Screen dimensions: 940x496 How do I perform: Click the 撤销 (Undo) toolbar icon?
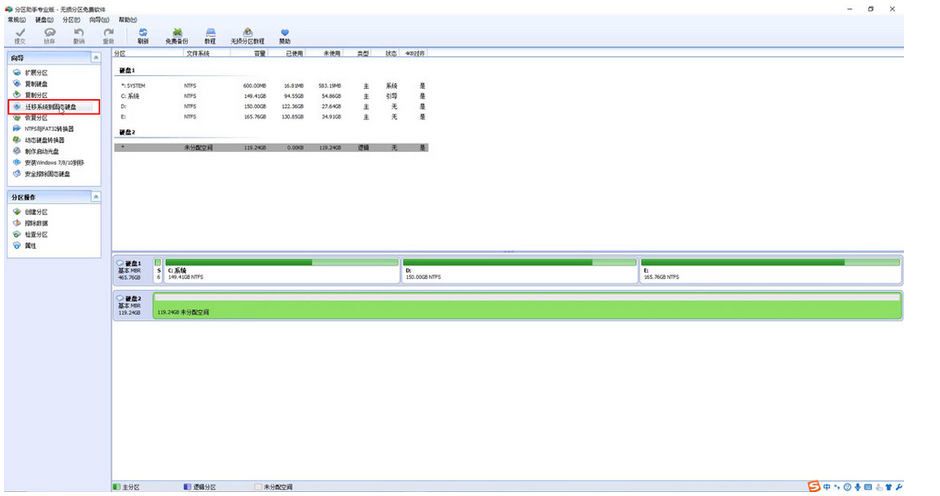[78, 35]
